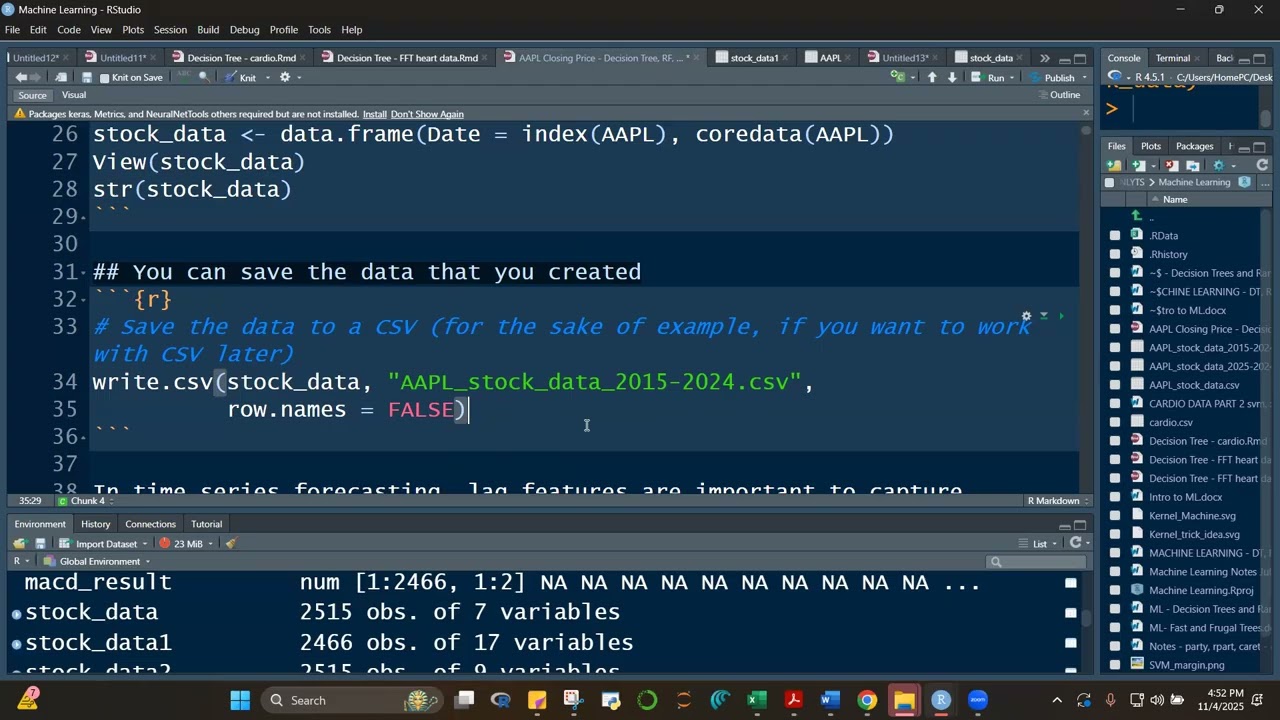This screenshot has width=1280, height=720.
Task: Open the R Markdown file type selector
Action: (x=1058, y=500)
